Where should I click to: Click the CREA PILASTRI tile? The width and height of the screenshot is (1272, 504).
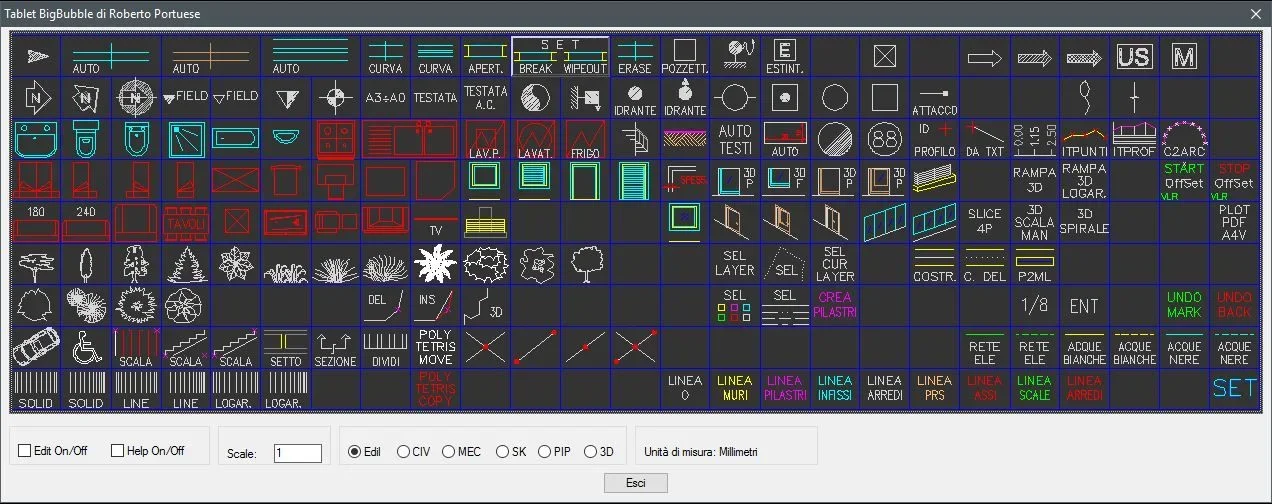(x=835, y=305)
